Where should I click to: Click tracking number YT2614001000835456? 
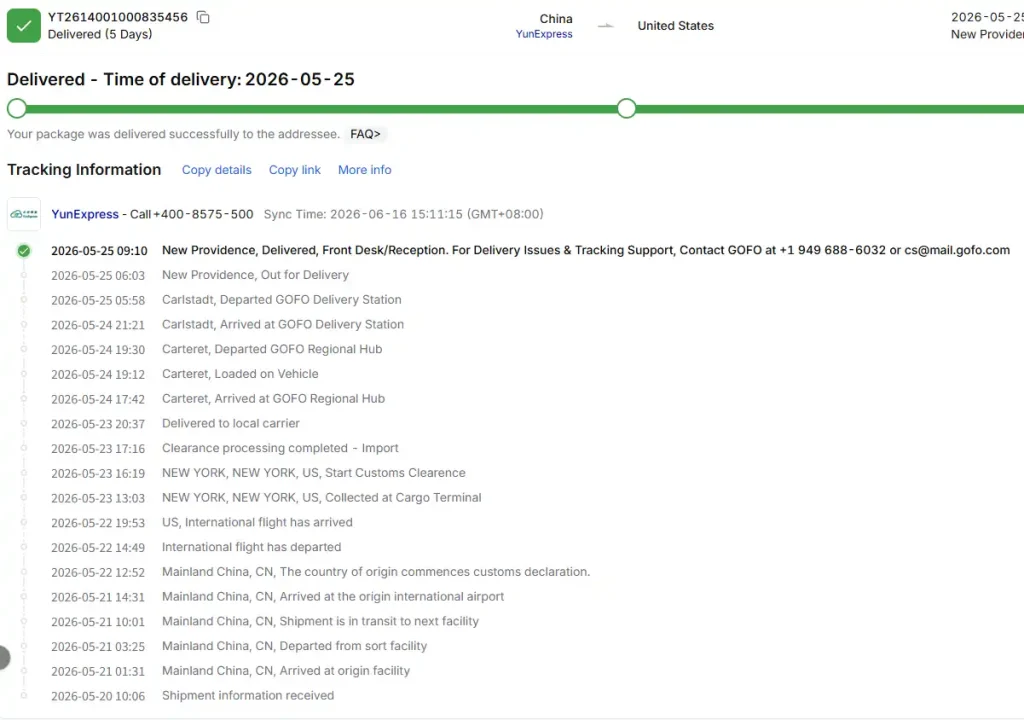pyautogui.click(x=118, y=17)
